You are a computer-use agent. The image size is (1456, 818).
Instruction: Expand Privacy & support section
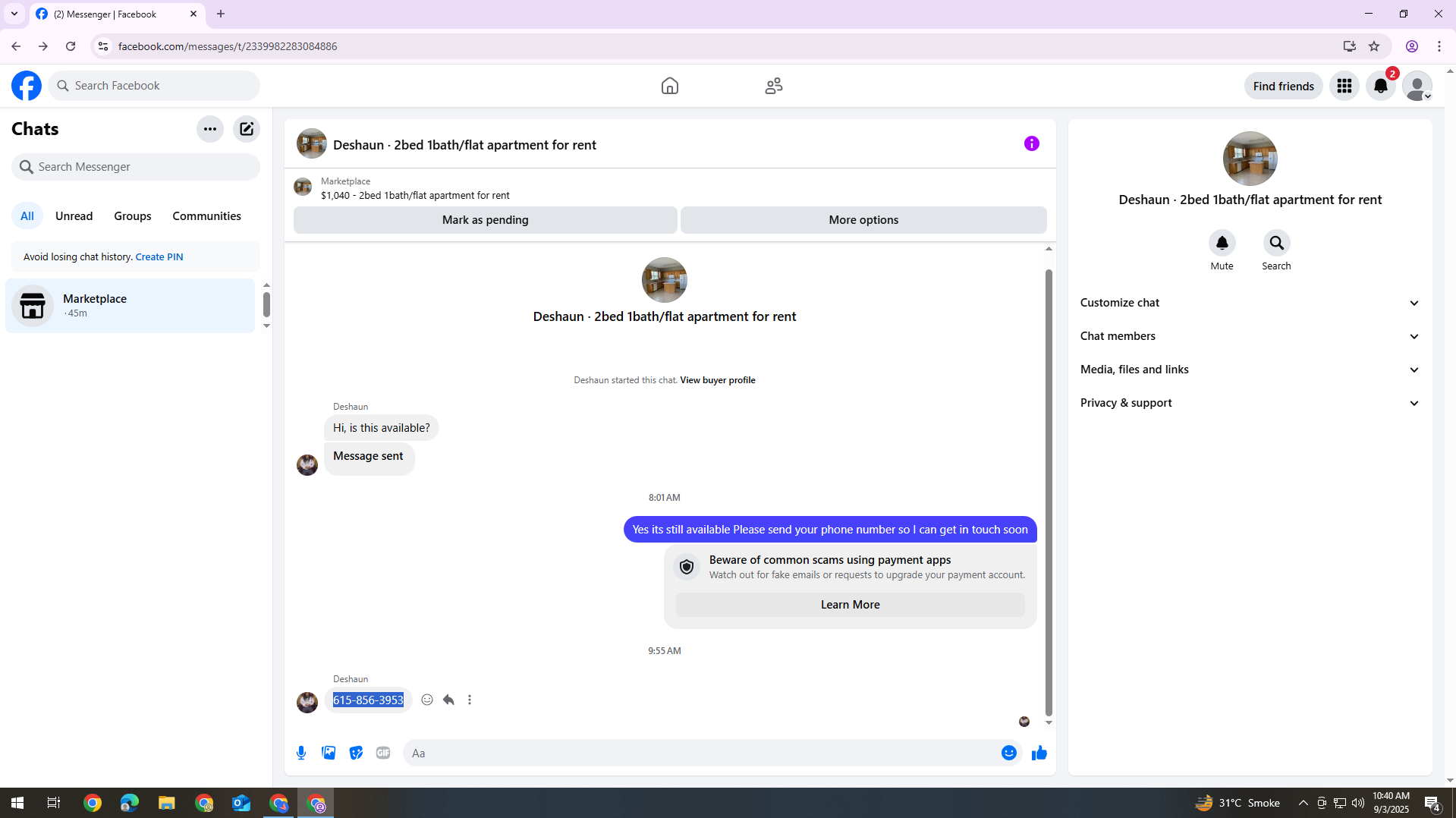(1250, 403)
